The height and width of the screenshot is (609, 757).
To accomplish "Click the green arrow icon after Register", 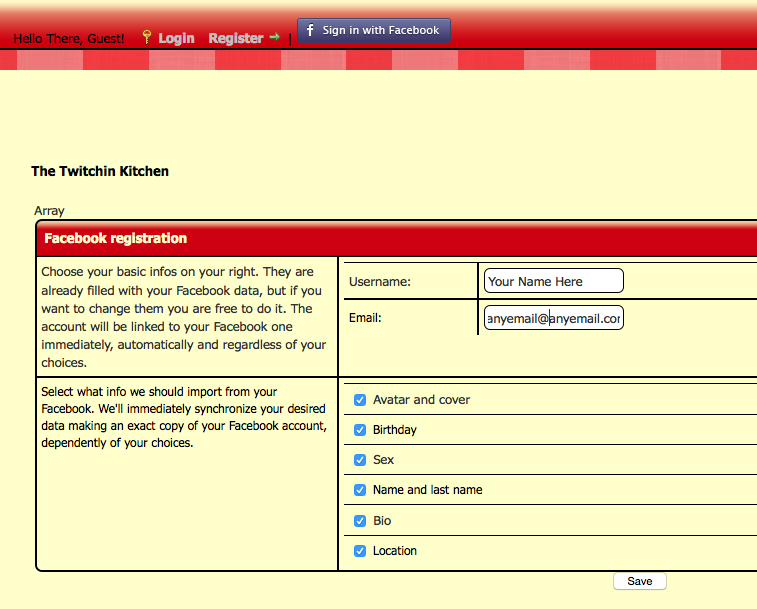I will click(x=274, y=37).
